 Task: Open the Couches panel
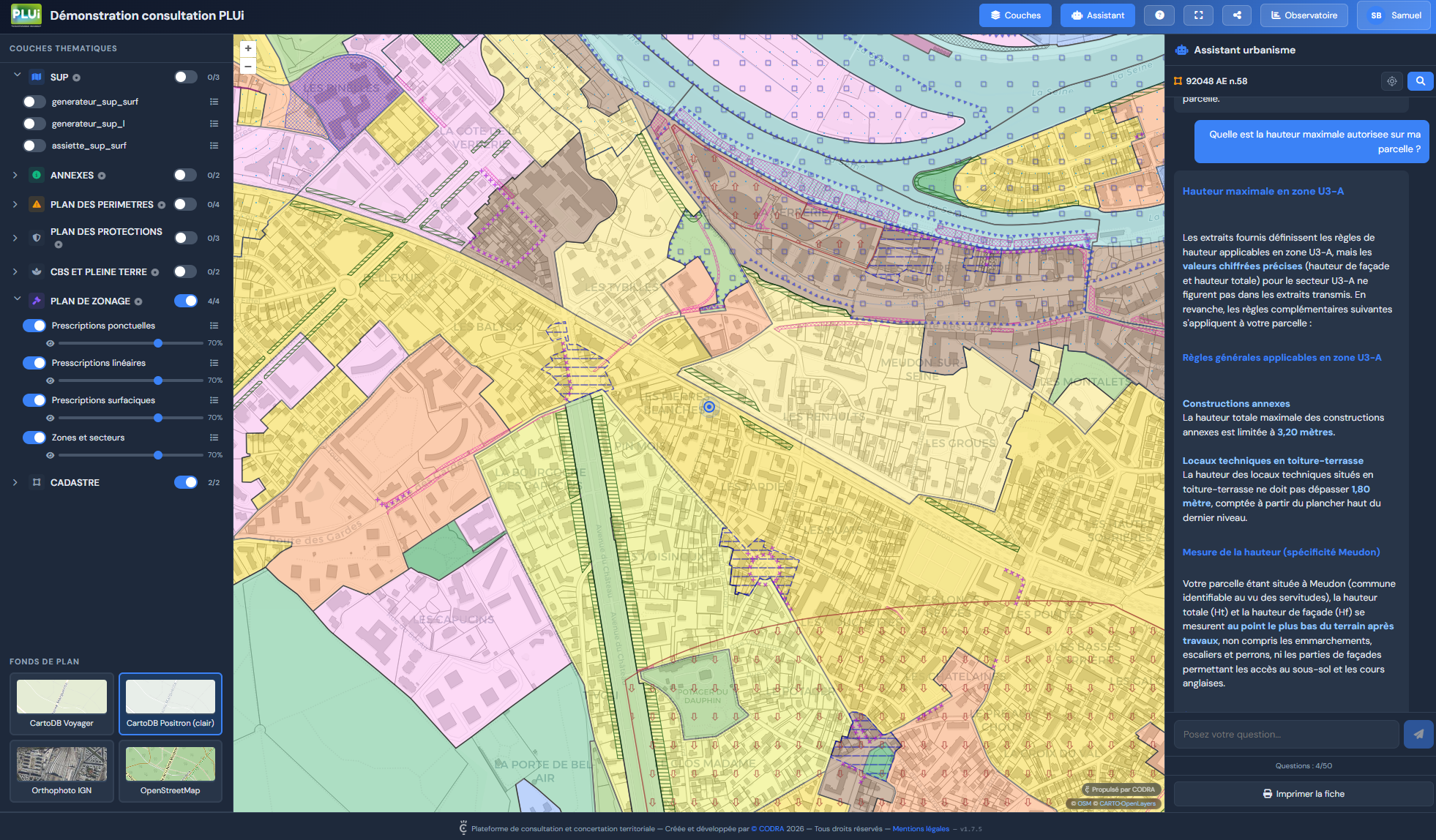click(x=1015, y=15)
